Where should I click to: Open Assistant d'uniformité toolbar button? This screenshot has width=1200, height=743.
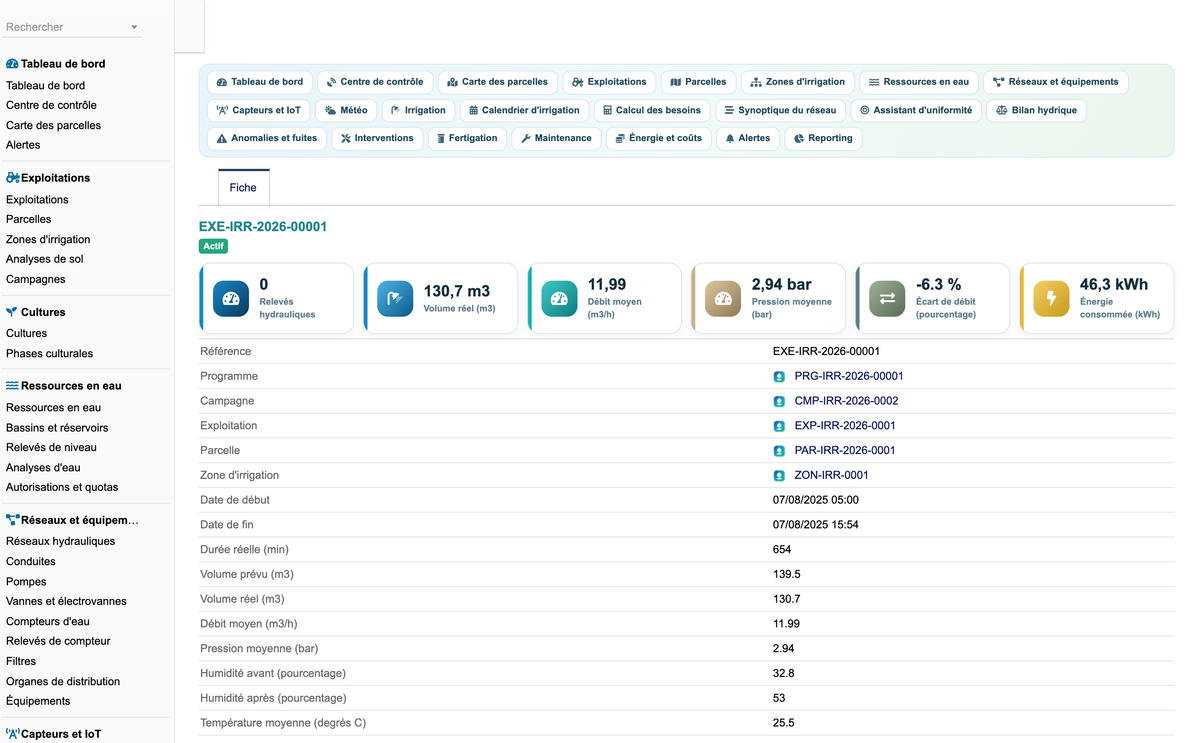(916, 110)
